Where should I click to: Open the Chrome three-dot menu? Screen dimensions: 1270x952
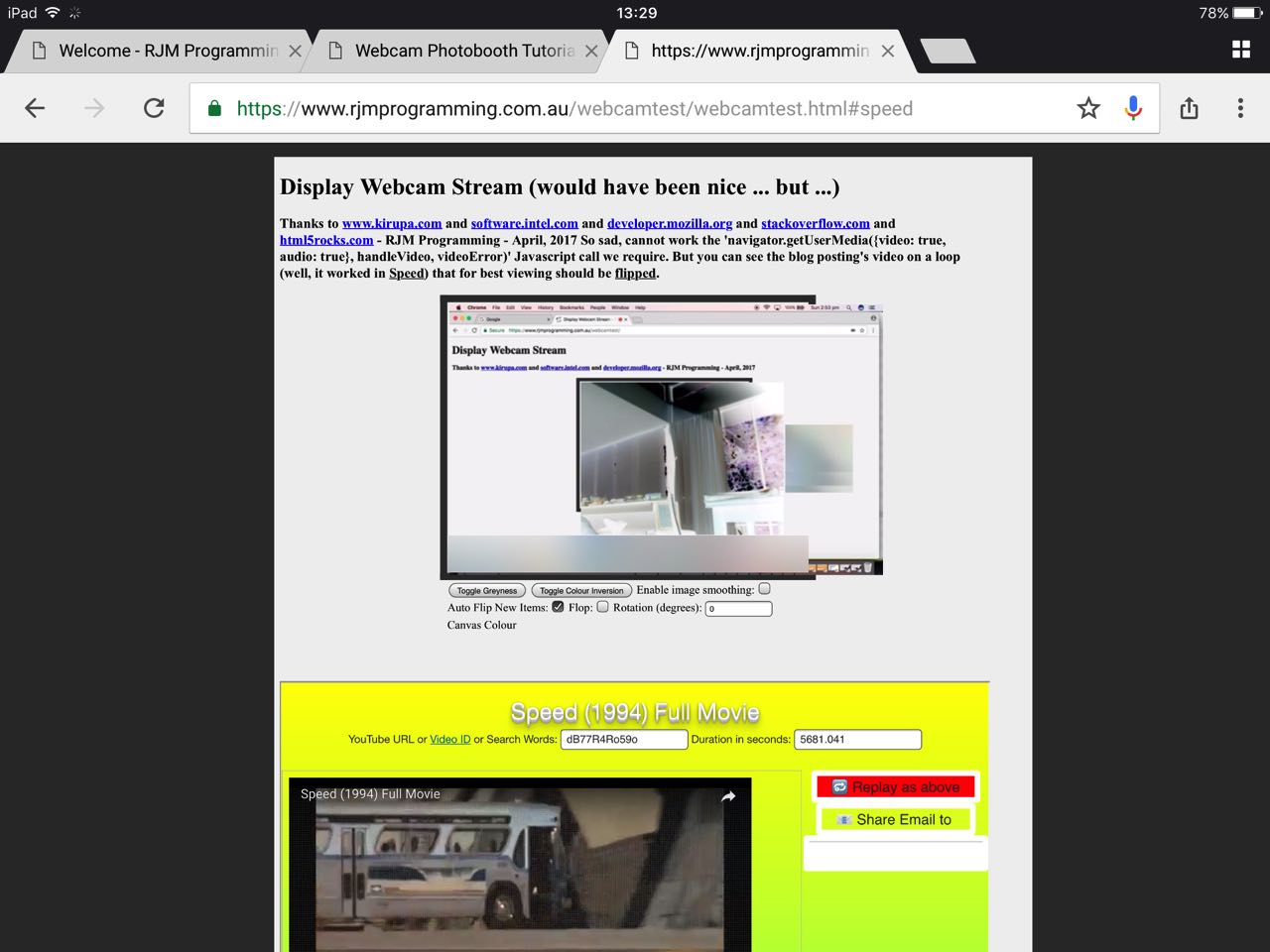click(1240, 108)
